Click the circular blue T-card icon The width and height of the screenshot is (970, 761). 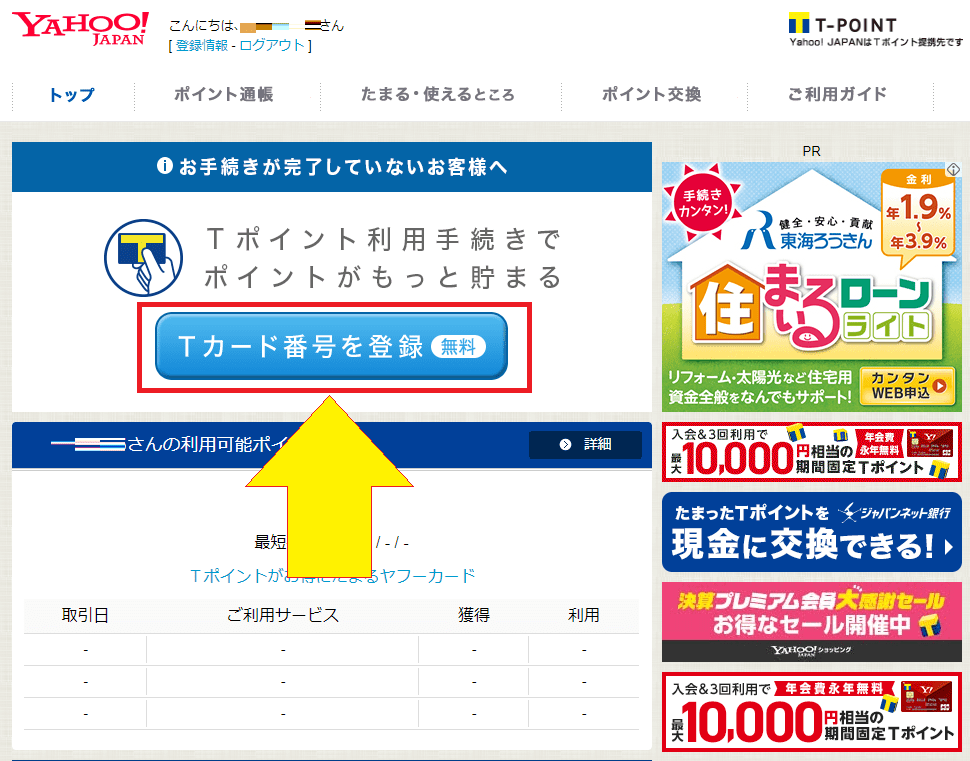pyautogui.click(x=143, y=254)
